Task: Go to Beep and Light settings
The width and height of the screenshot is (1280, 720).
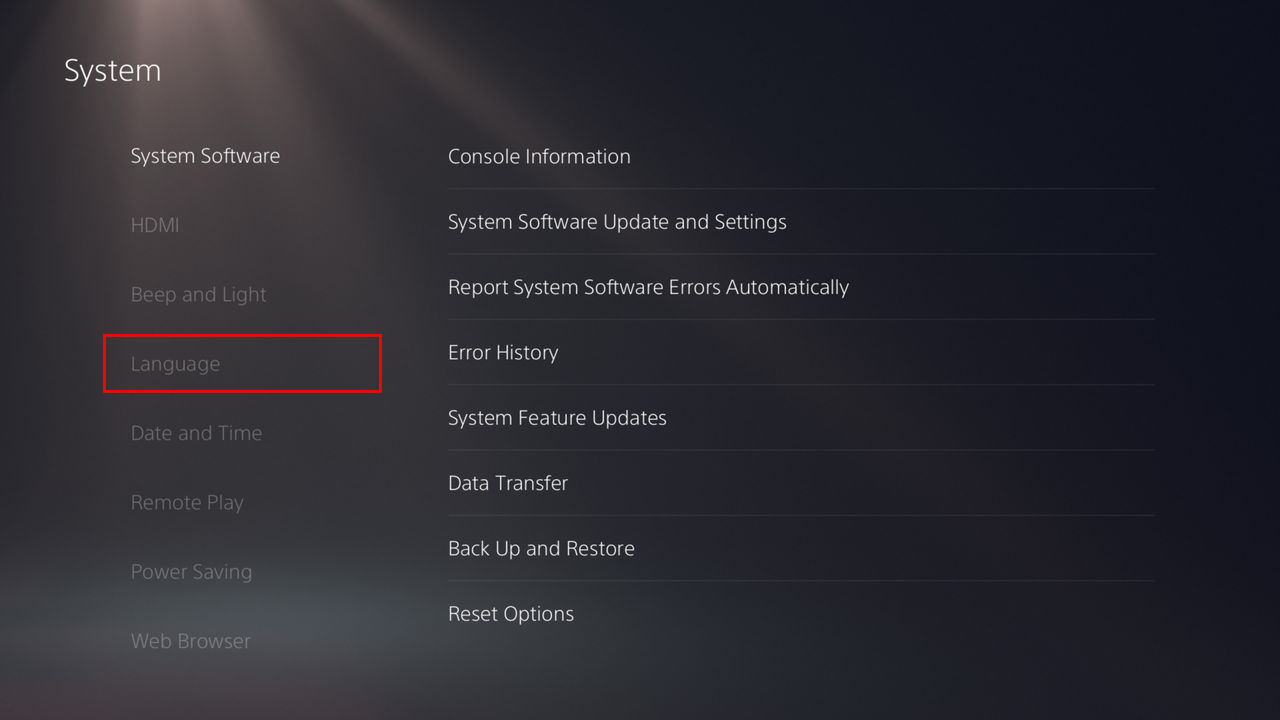Action: coord(198,295)
